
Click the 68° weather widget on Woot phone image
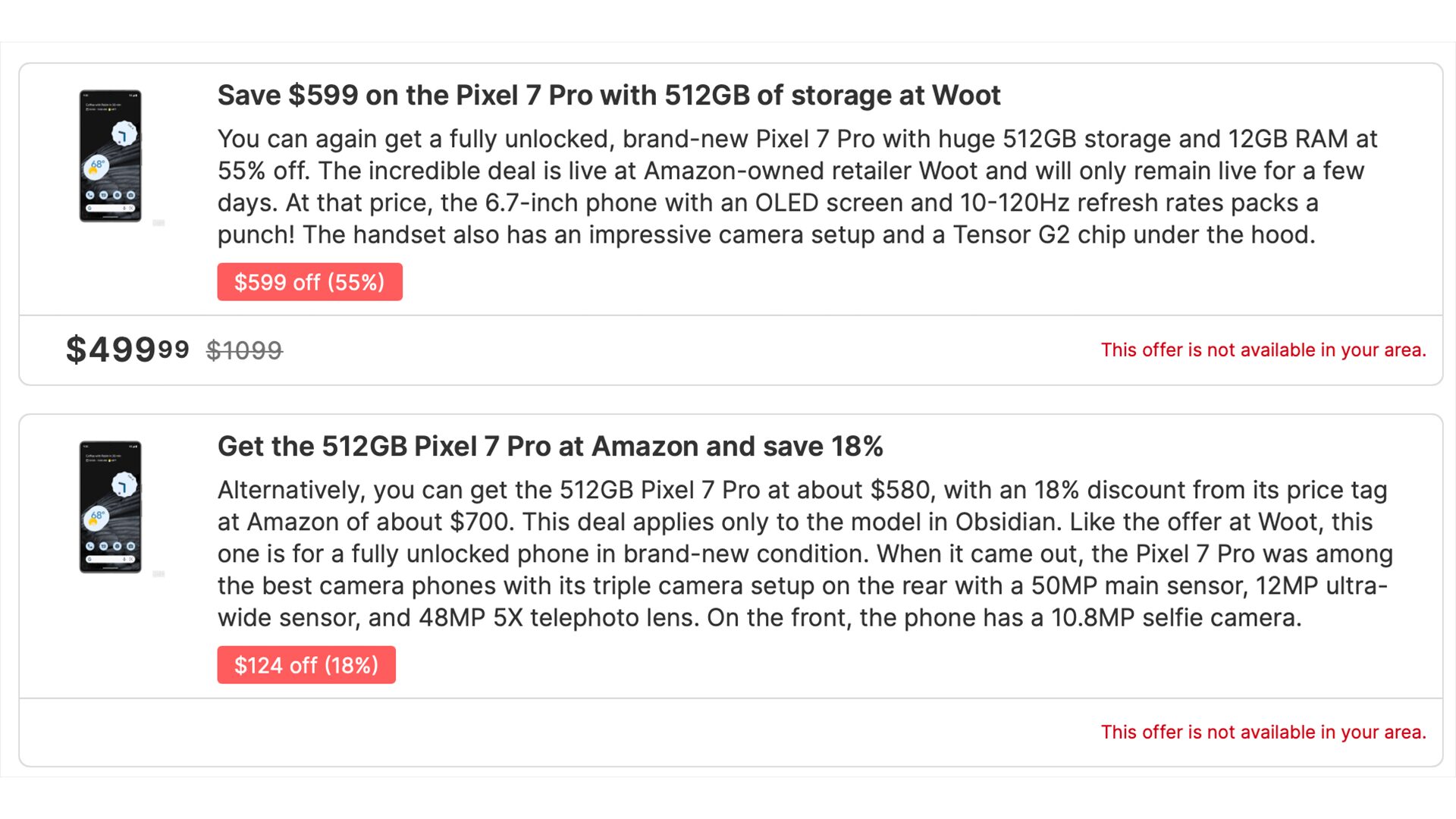[97, 166]
